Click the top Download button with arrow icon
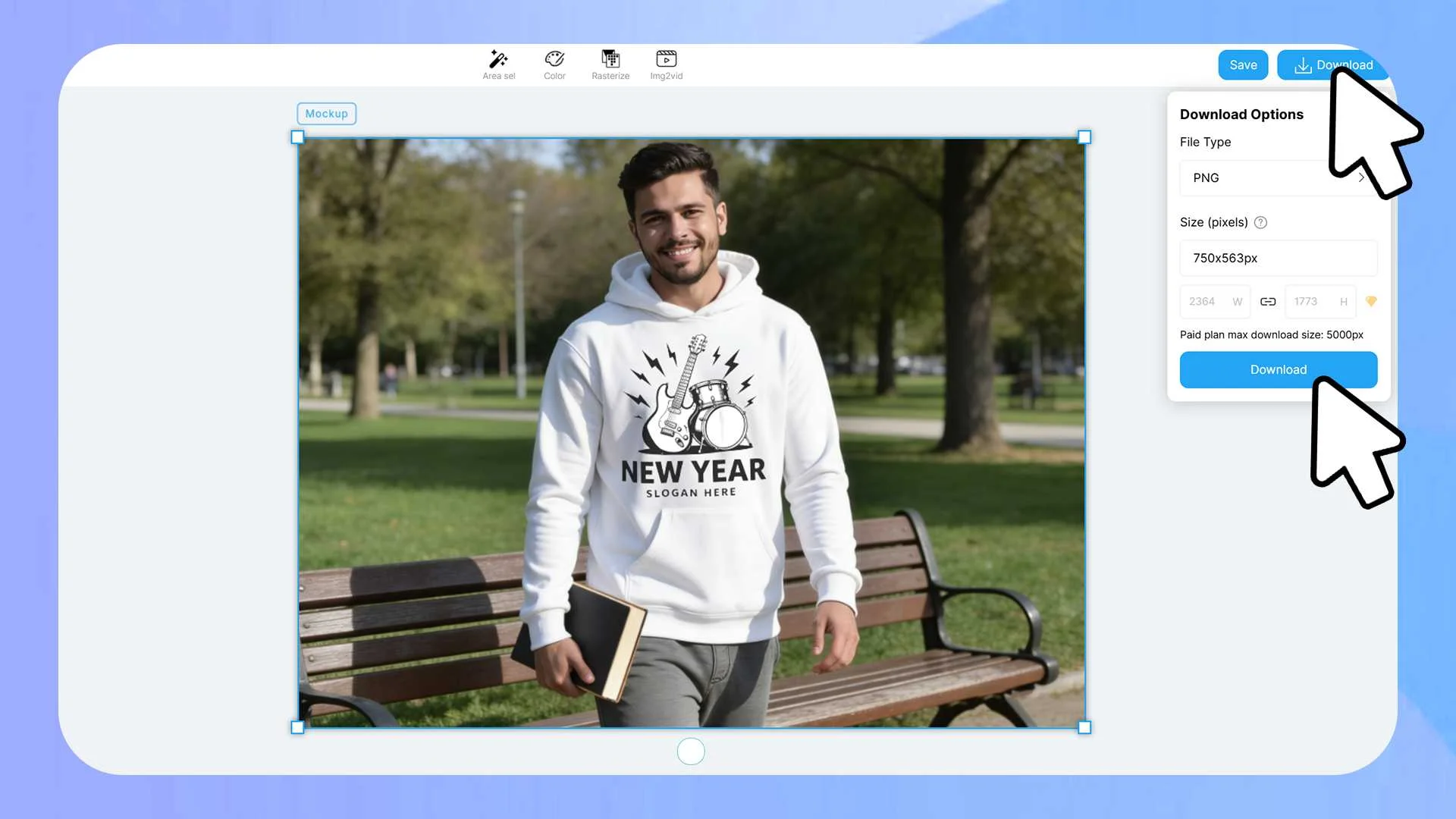Image resolution: width=1456 pixels, height=819 pixels. click(1332, 65)
